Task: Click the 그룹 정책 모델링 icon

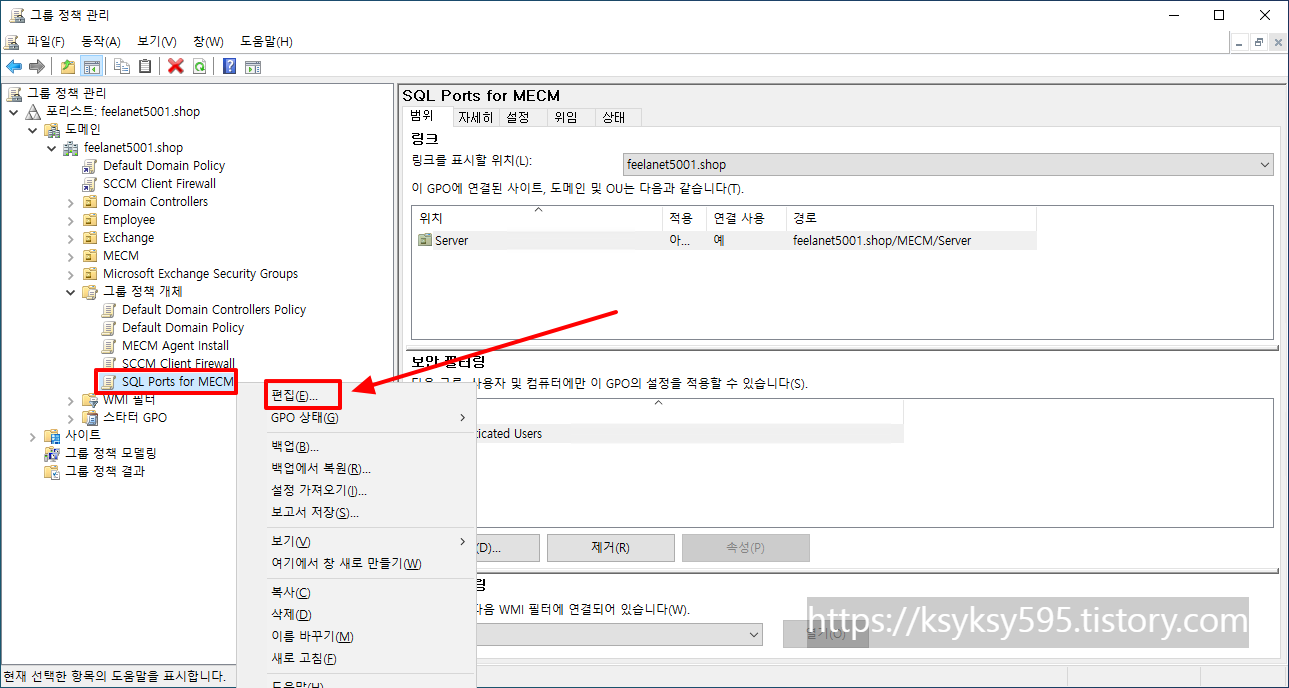Action: [52, 453]
